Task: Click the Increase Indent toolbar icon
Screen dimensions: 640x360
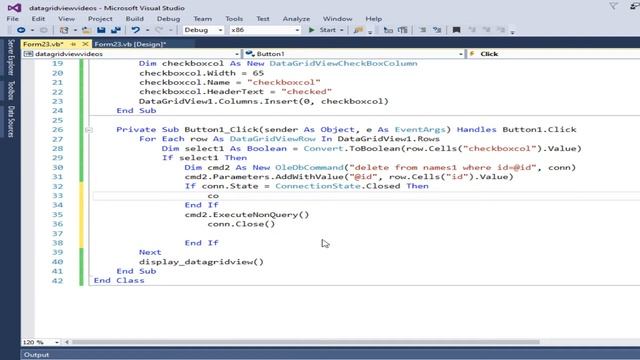Action: click(x=402, y=30)
